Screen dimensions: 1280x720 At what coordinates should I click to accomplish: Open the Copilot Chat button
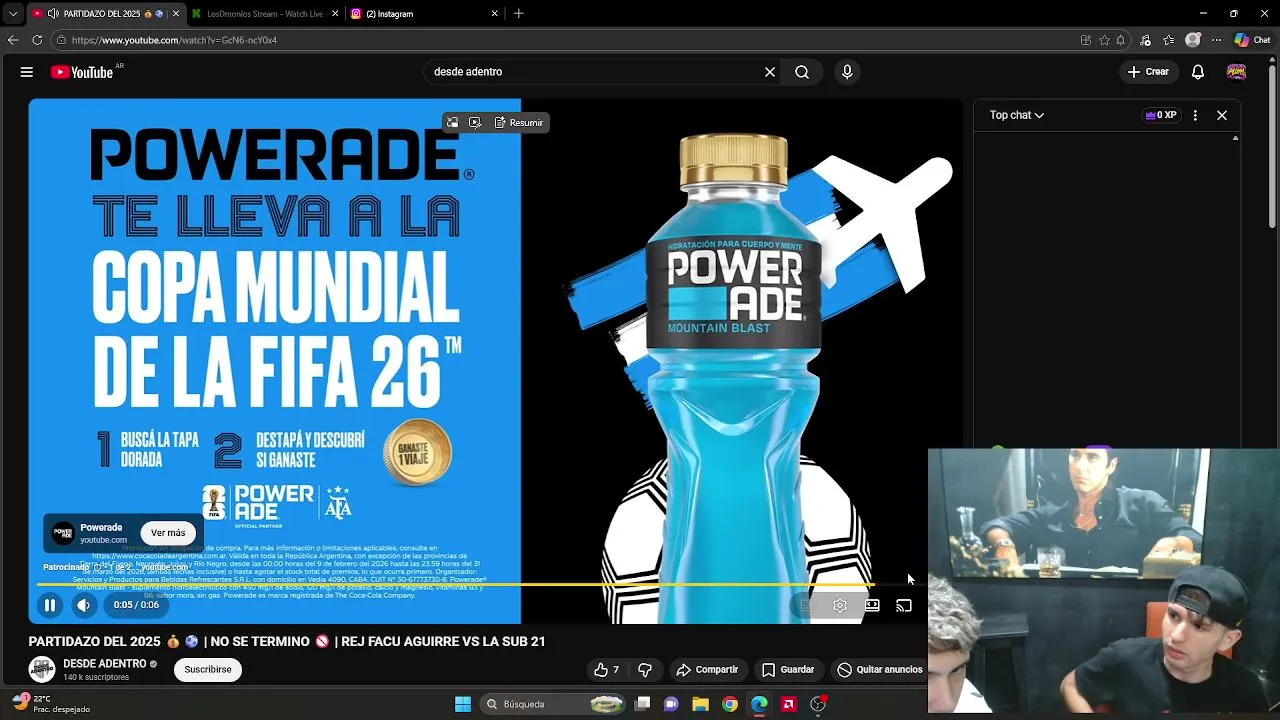1252,40
